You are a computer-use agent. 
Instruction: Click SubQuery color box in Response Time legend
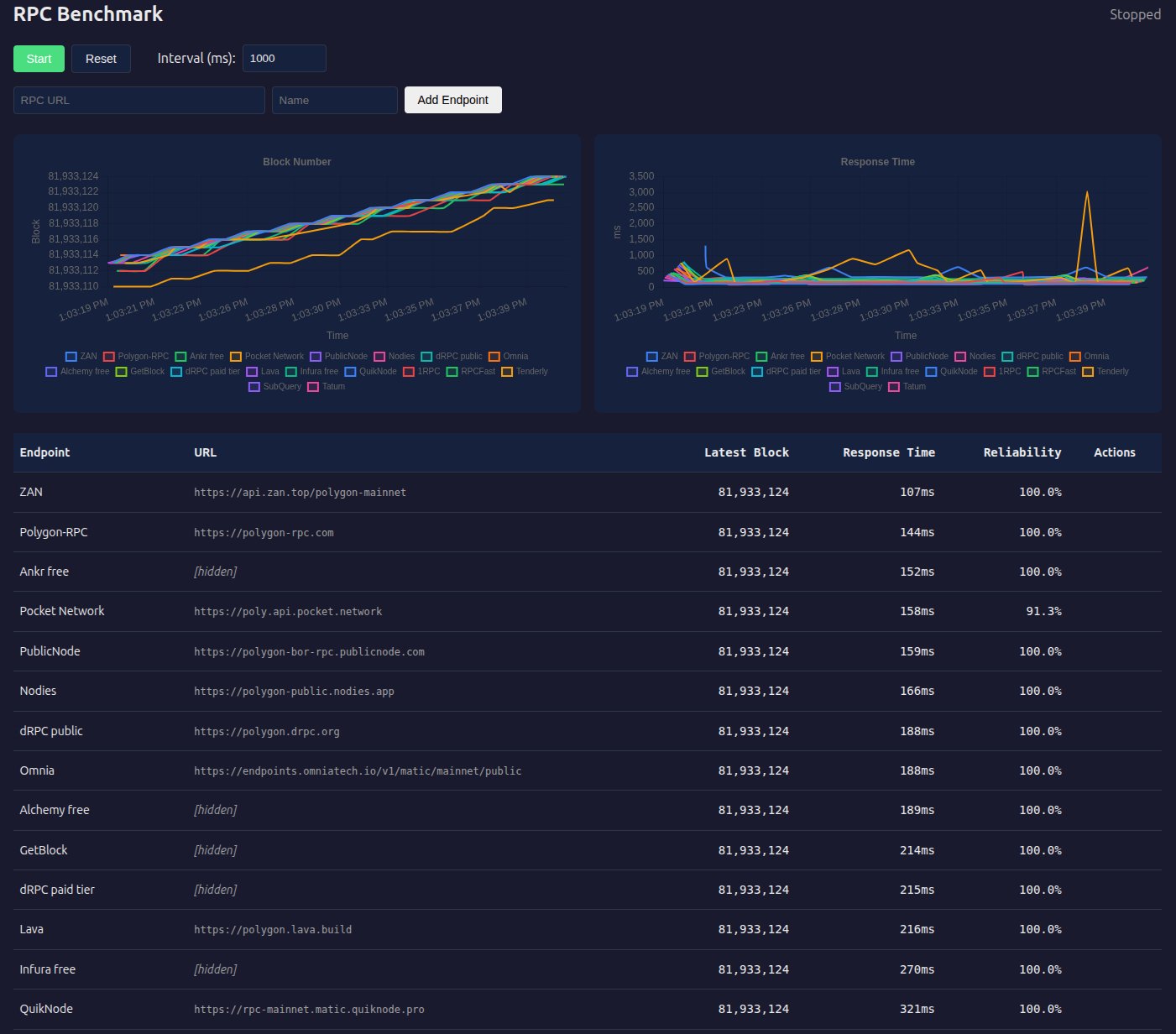coord(835,387)
